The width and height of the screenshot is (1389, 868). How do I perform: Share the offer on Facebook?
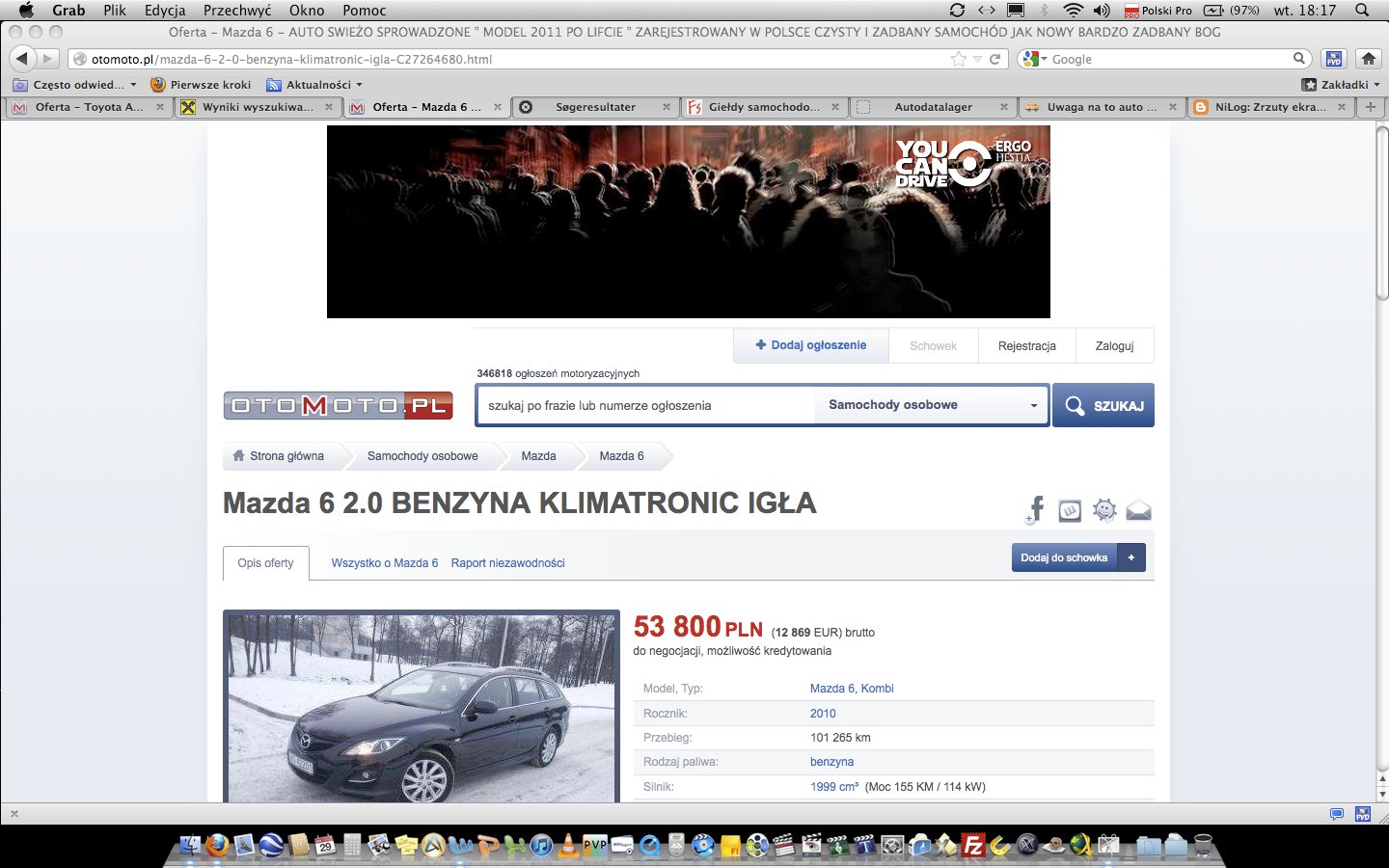tap(1036, 509)
